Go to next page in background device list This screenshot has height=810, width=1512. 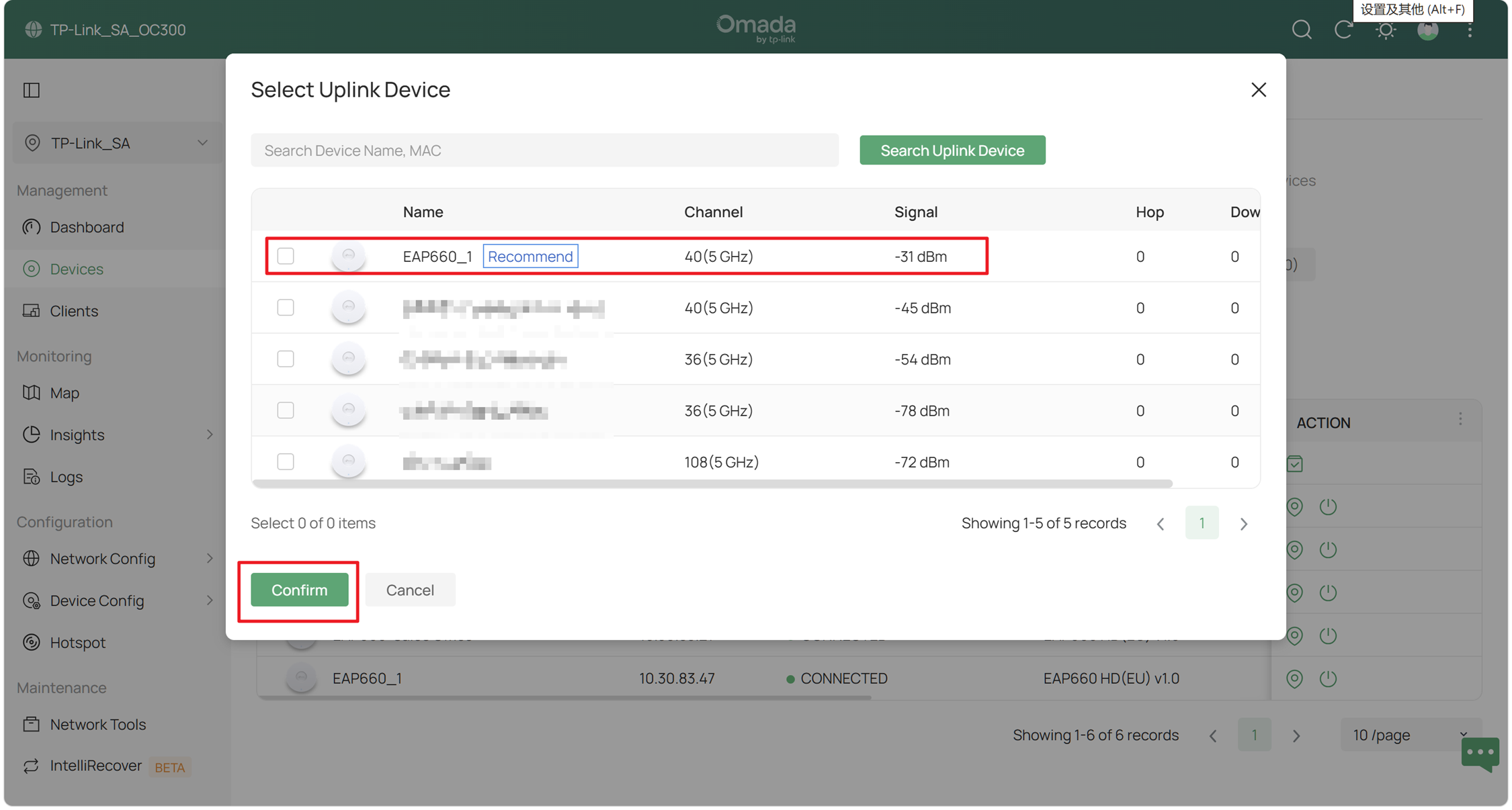[1296, 735]
